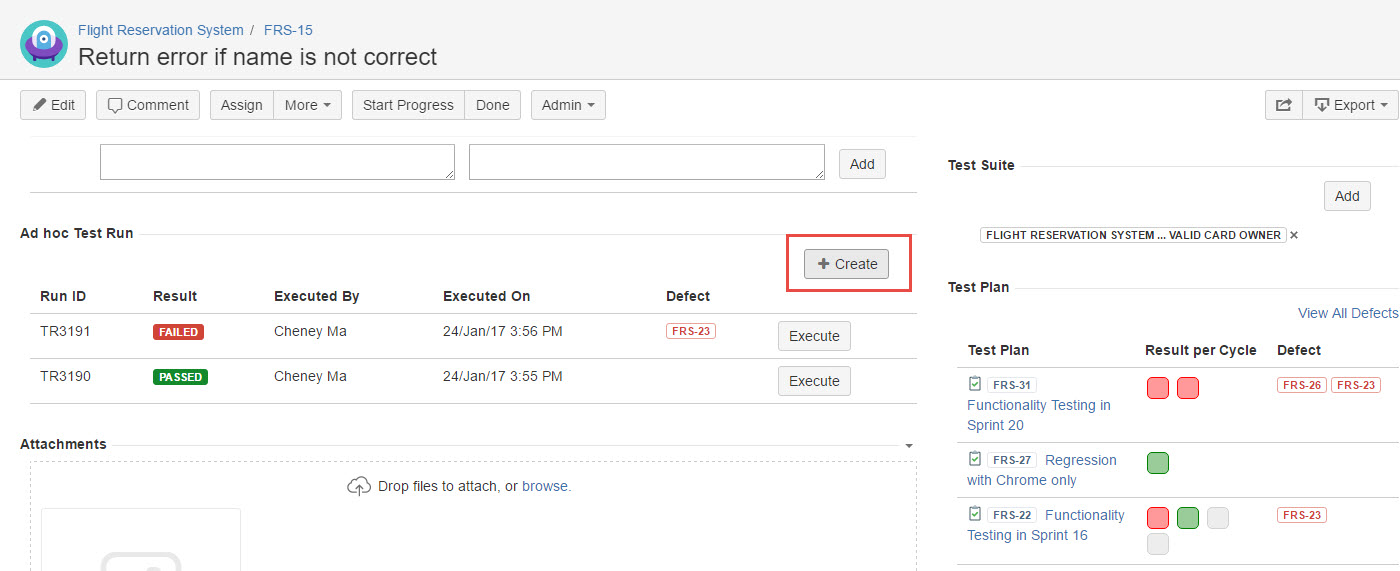Viewport: 1400px width, 571px height.
Task: Open View All Defects link
Action: coord(1347,313)
